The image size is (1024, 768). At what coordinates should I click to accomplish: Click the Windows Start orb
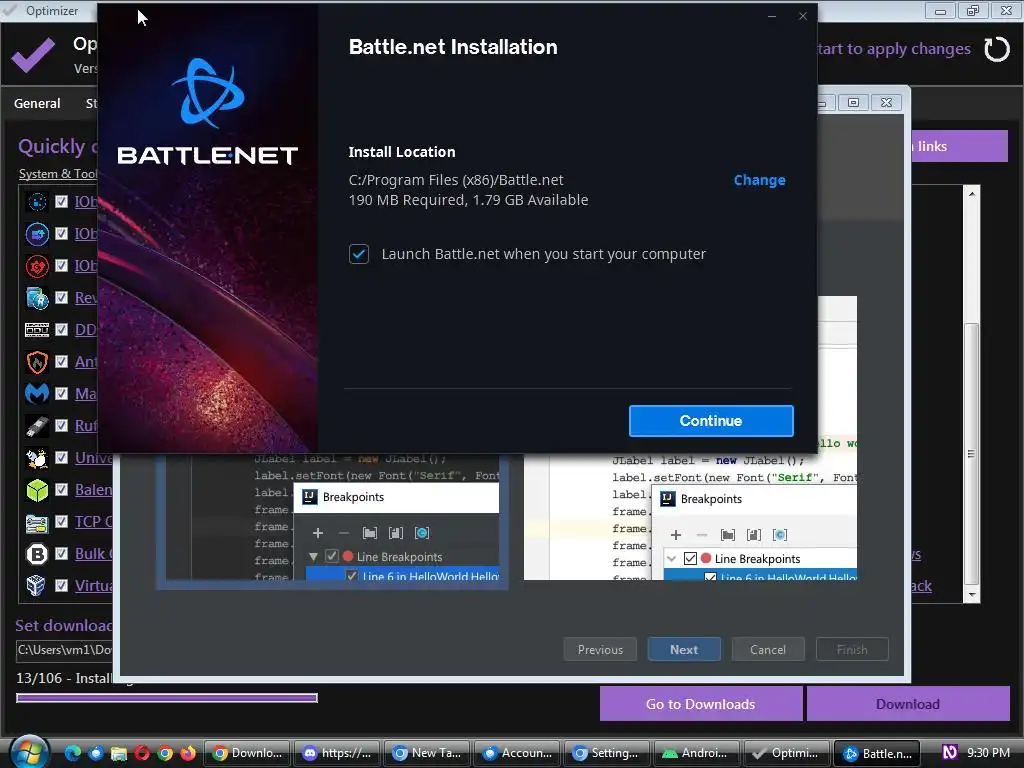pyautogui.click(x=29, y=751)
